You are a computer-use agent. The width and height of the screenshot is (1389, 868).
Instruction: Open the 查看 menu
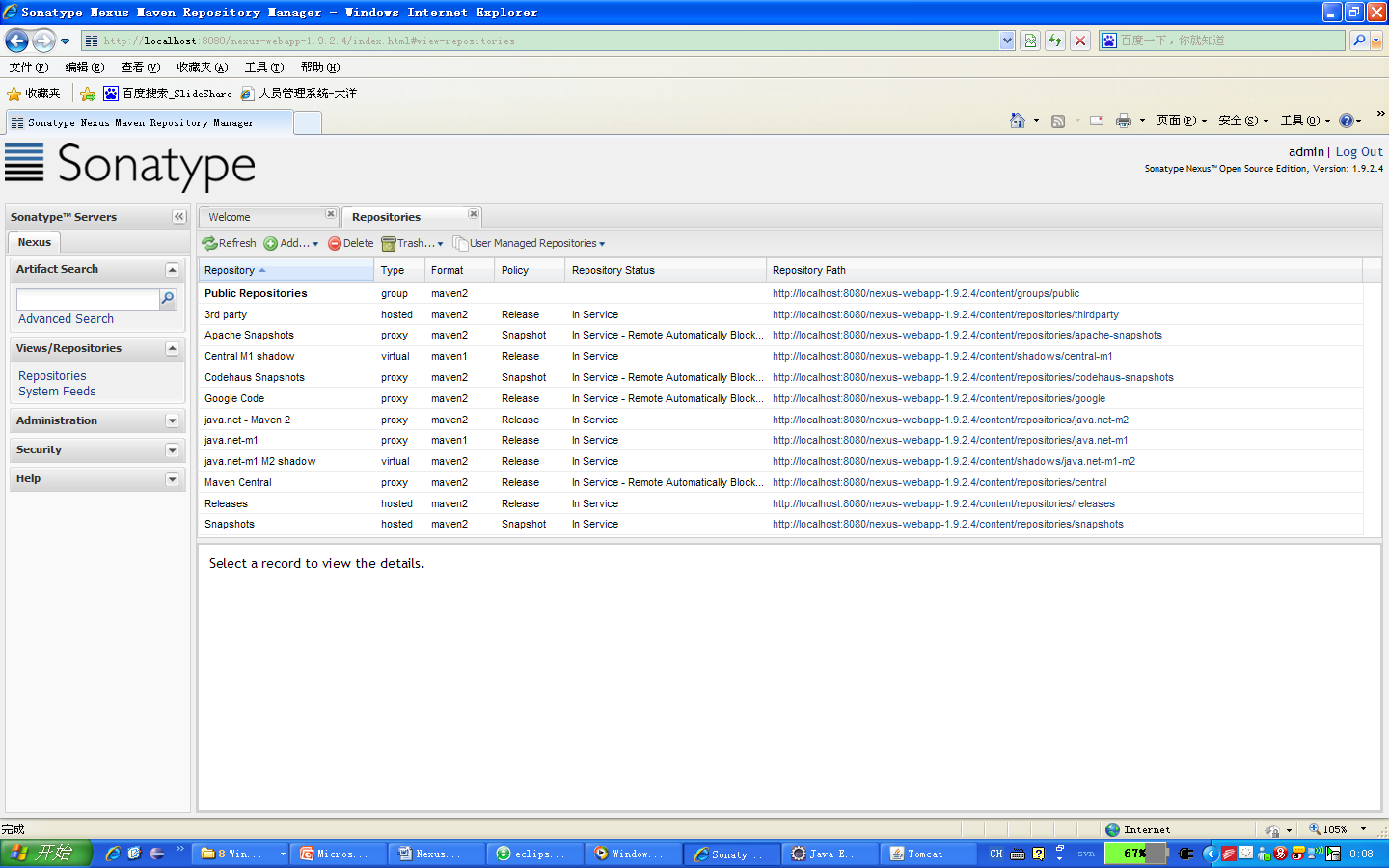click(140, 68)
